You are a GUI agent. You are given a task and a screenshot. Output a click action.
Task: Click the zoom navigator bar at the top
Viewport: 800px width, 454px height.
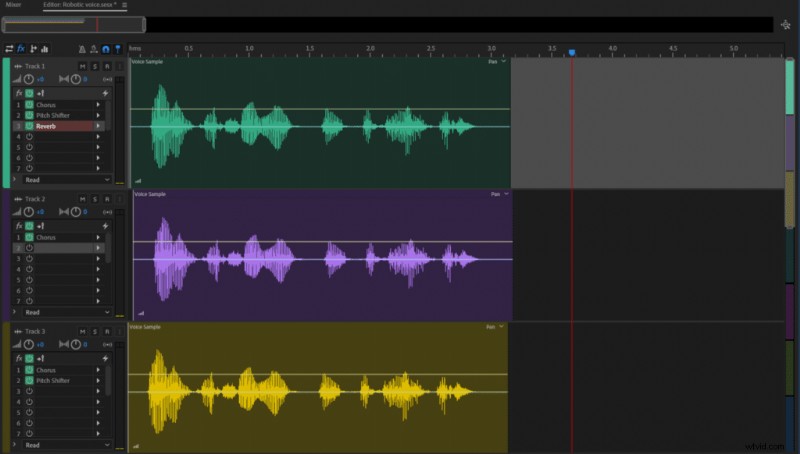click(x=73, y=24)
